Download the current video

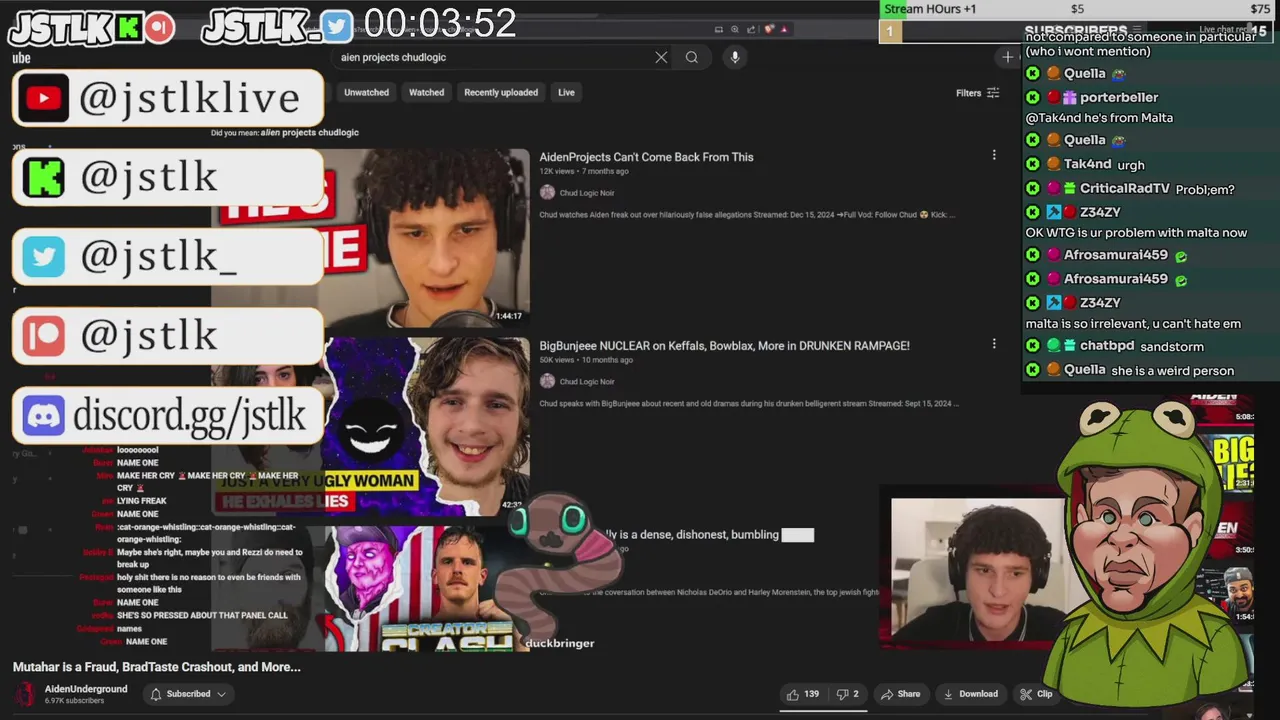[970, 694]
